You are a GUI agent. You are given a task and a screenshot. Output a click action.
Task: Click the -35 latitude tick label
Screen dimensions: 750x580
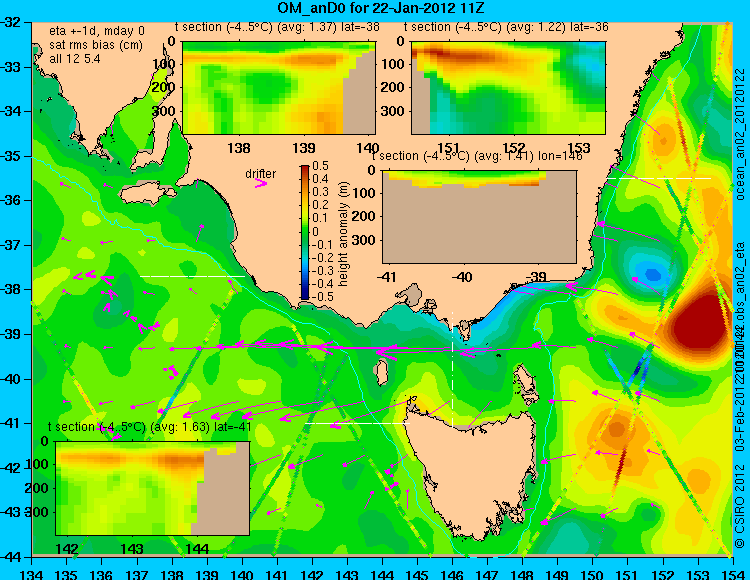pyautogui.click(x=11, y=156)
